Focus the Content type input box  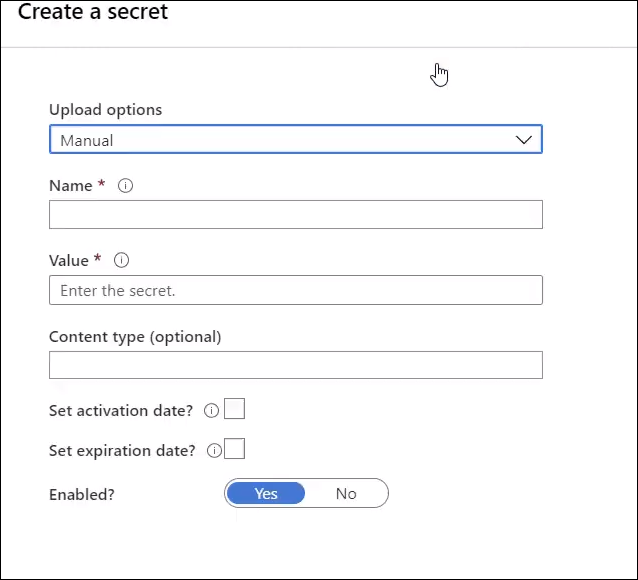coord(296,365)
